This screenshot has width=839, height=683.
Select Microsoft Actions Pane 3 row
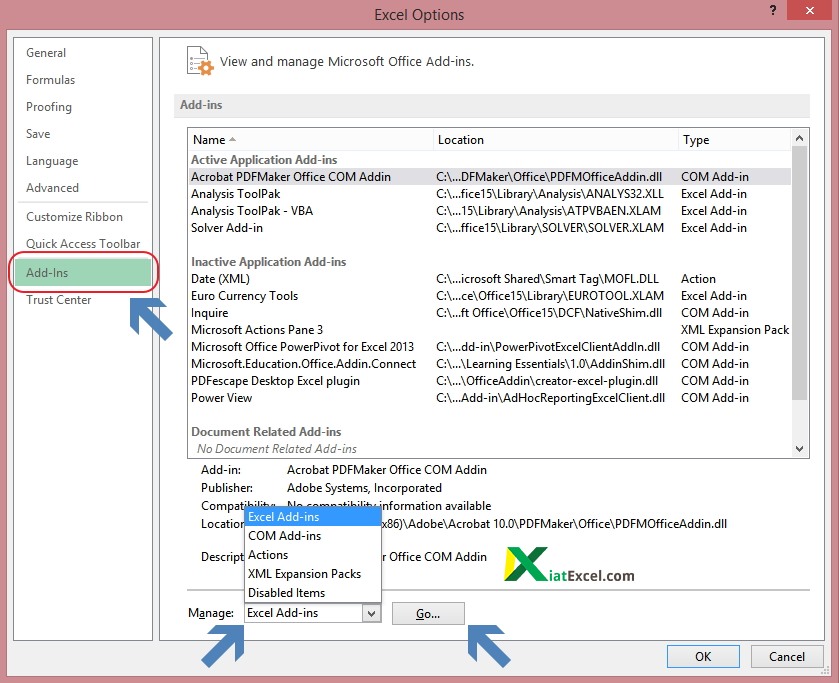click(490, 330)
